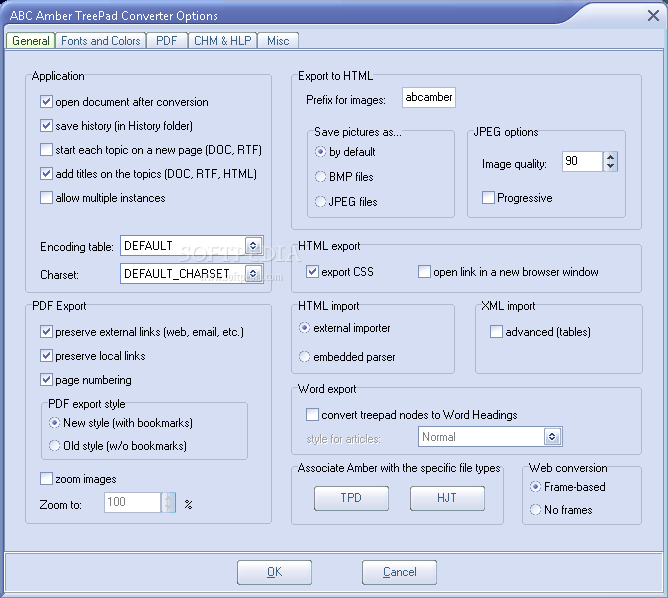Toggle preserve external links checkbox
The width and height of the screenshot is (668, 598).
point(46,332)
